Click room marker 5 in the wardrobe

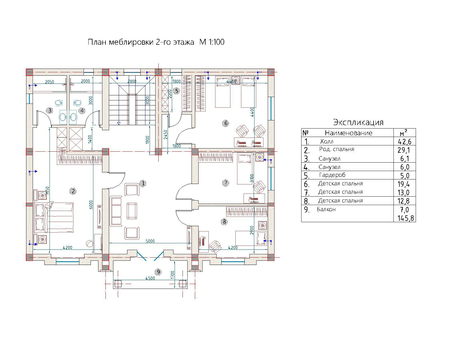pyautogui.click(x=176, y=91)
